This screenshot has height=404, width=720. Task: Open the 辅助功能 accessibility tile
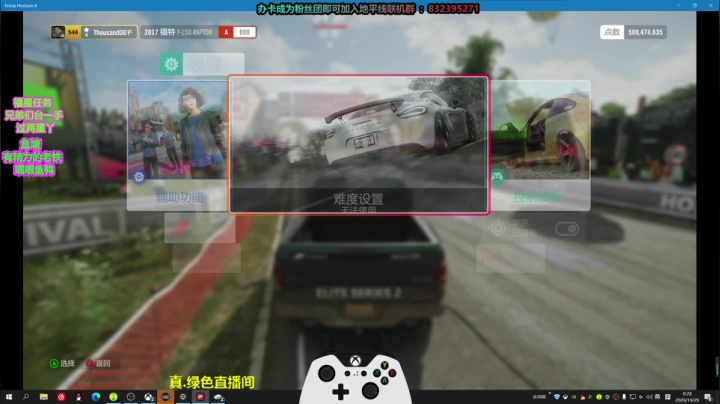177,146
